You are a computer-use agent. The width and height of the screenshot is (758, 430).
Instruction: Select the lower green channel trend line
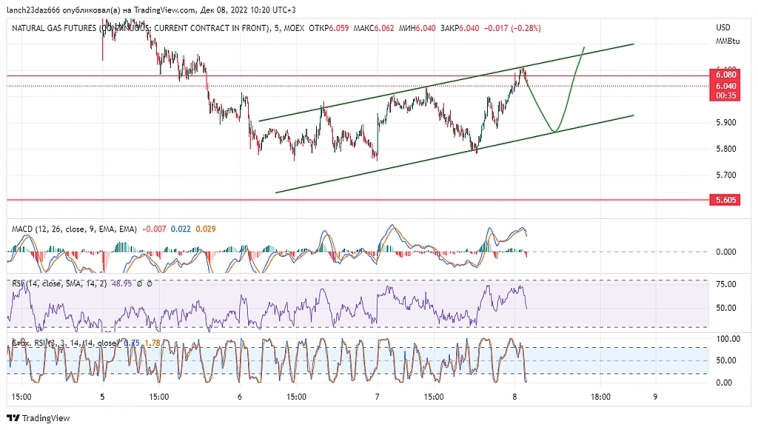tap(454, 154)
